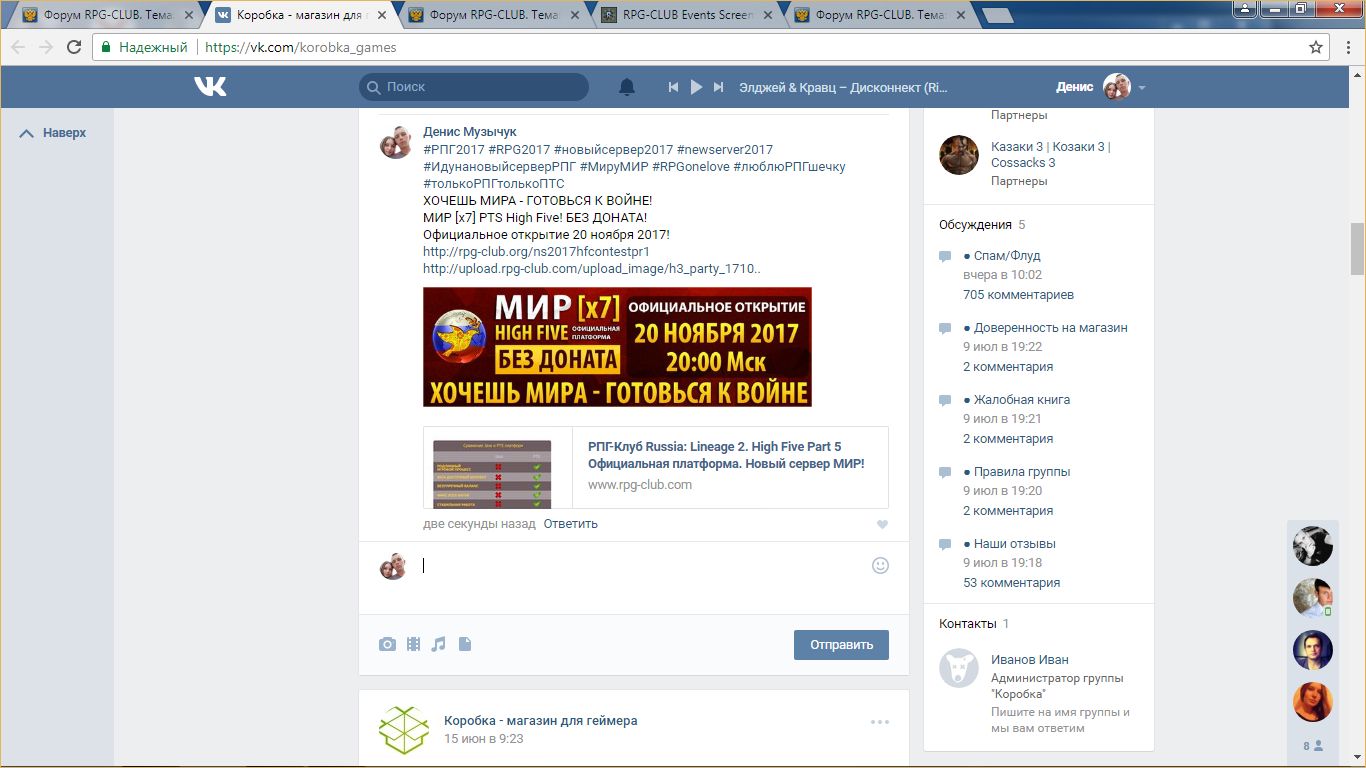
Task: Reload the current page
Action: pos(74,47)
